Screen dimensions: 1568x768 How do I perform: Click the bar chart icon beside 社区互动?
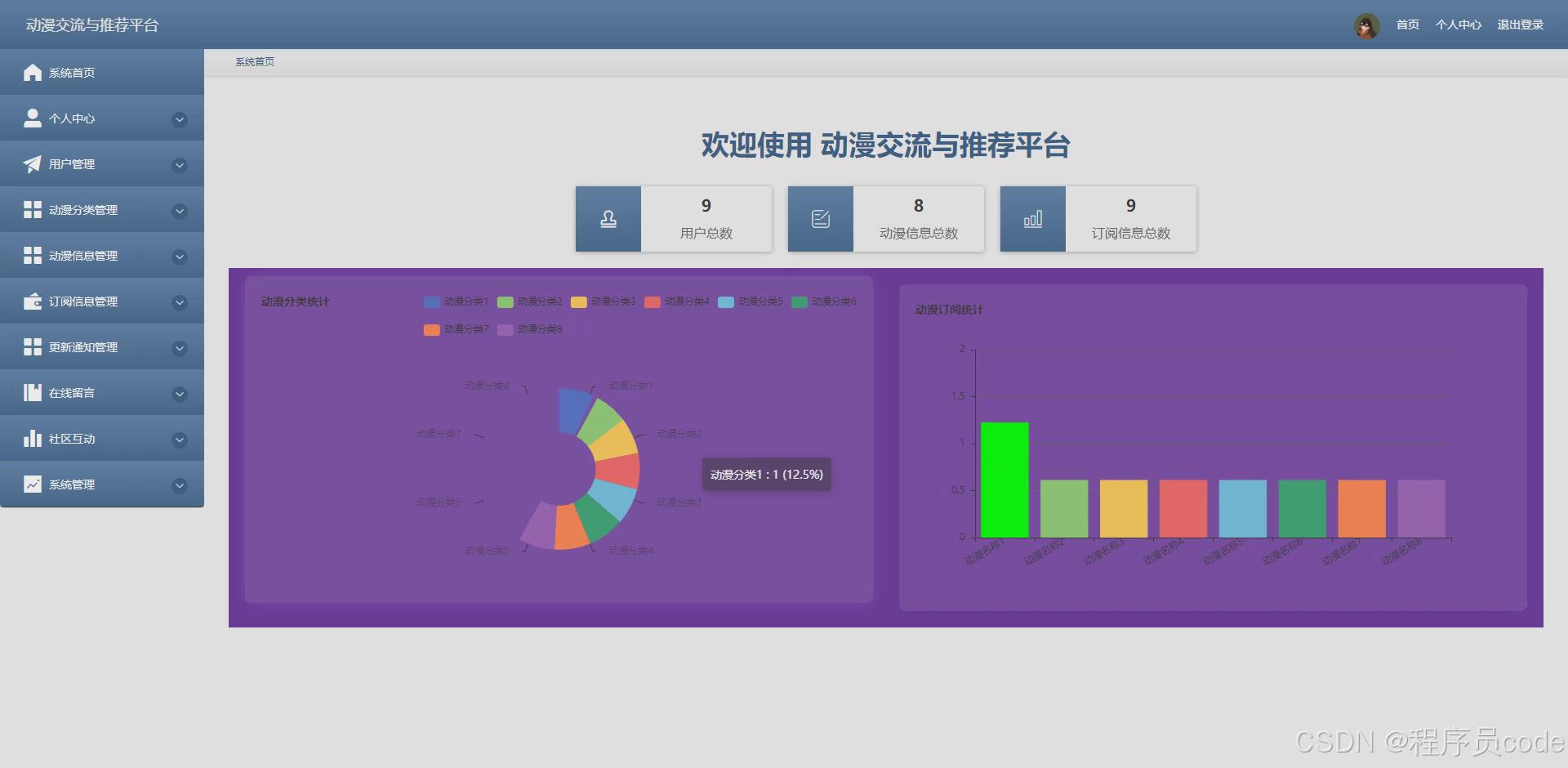tap(33, 439)
